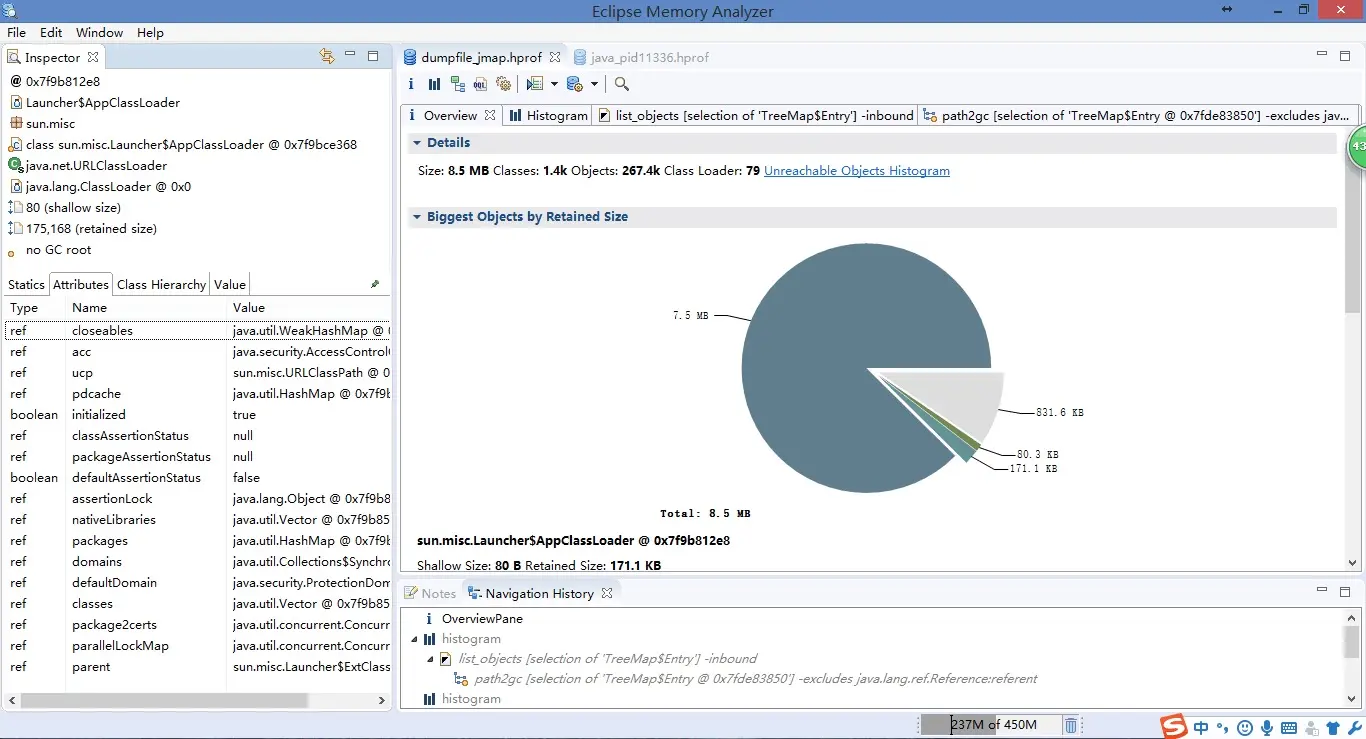
Task: Open the Run Expert System Test dropdown arrow
Action: (x=554, y=84)
